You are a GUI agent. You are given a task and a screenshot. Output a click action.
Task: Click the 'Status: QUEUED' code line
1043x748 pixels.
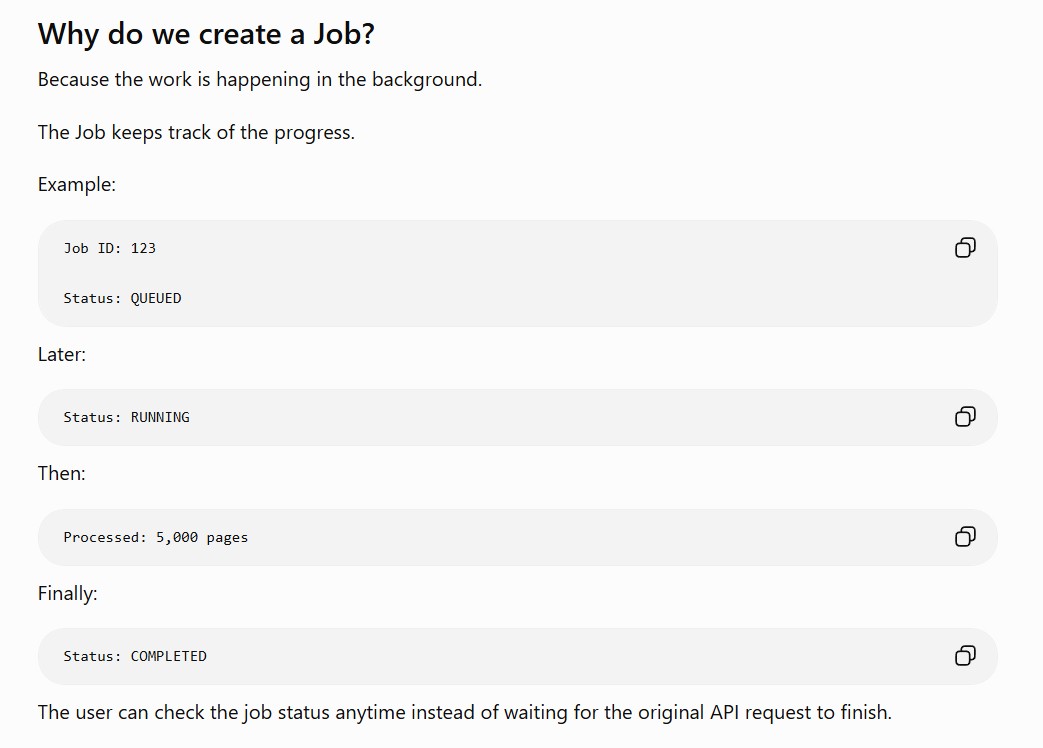pyautogui.click(x=122, y=298)
